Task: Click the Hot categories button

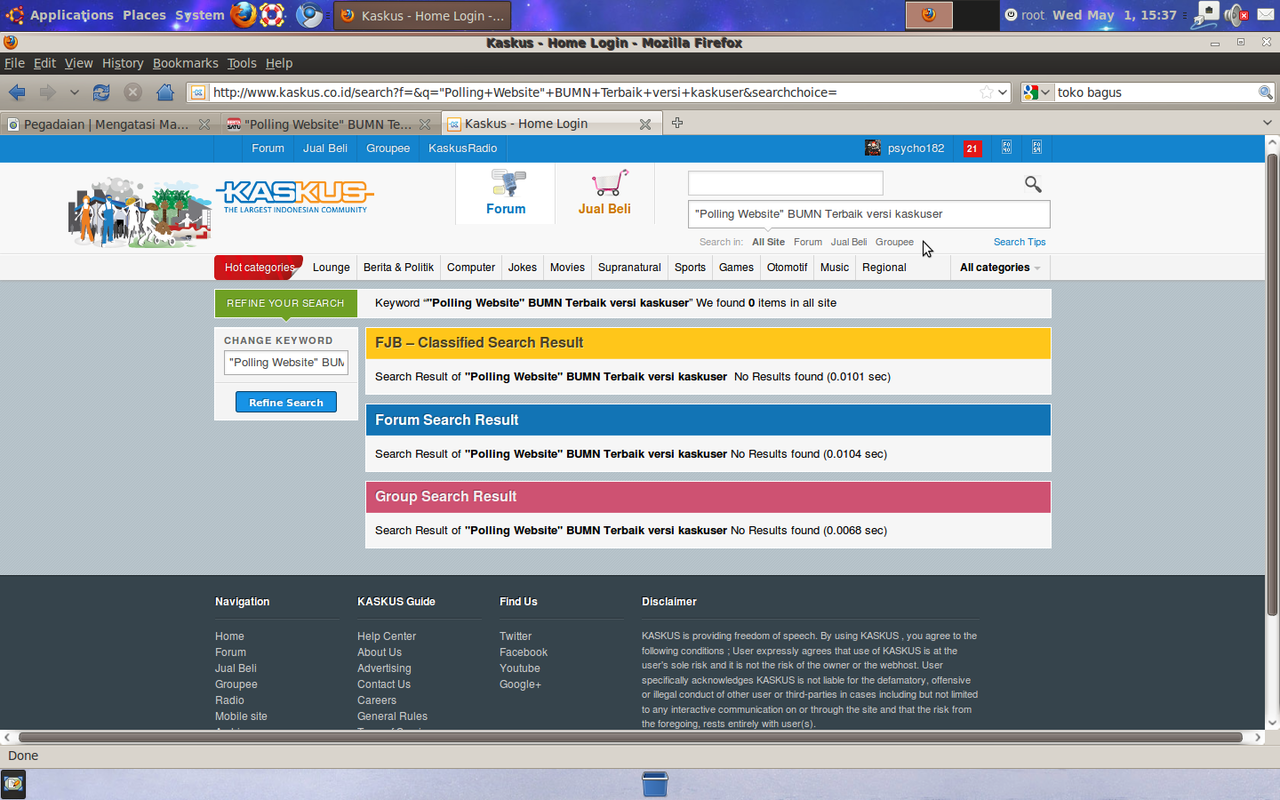Action: [x=259, y=267]
